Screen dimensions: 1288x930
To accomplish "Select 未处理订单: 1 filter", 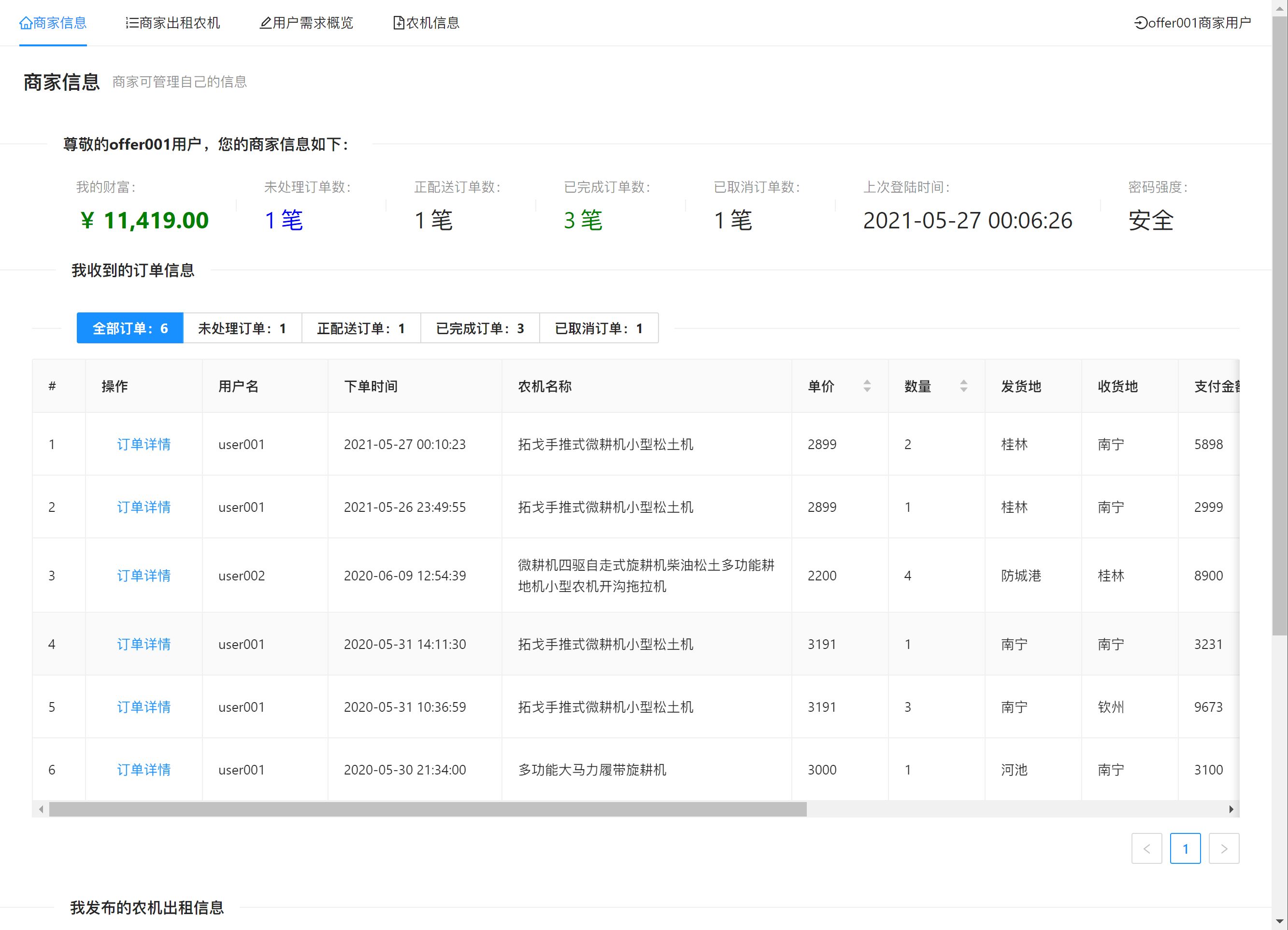I will click(x=242, y=328).
